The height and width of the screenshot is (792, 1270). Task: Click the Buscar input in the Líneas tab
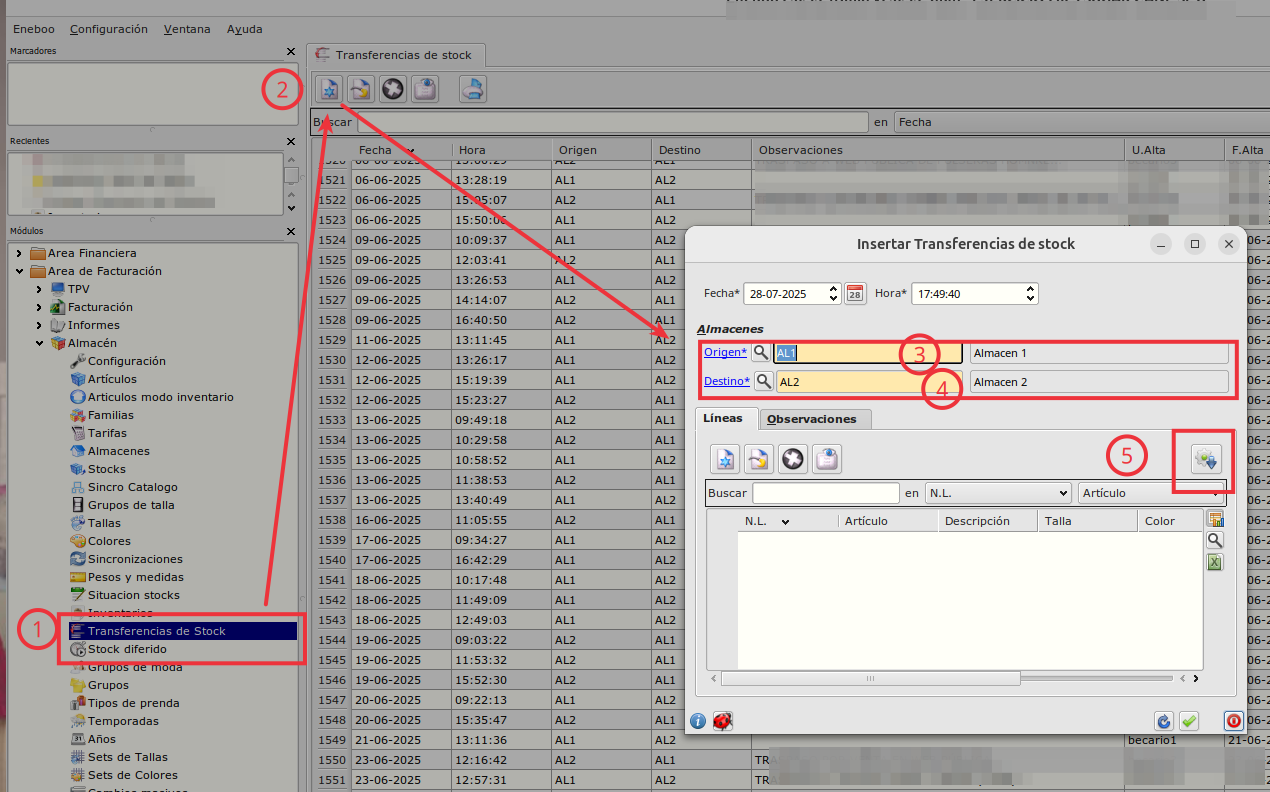click(x=826, y=493)
